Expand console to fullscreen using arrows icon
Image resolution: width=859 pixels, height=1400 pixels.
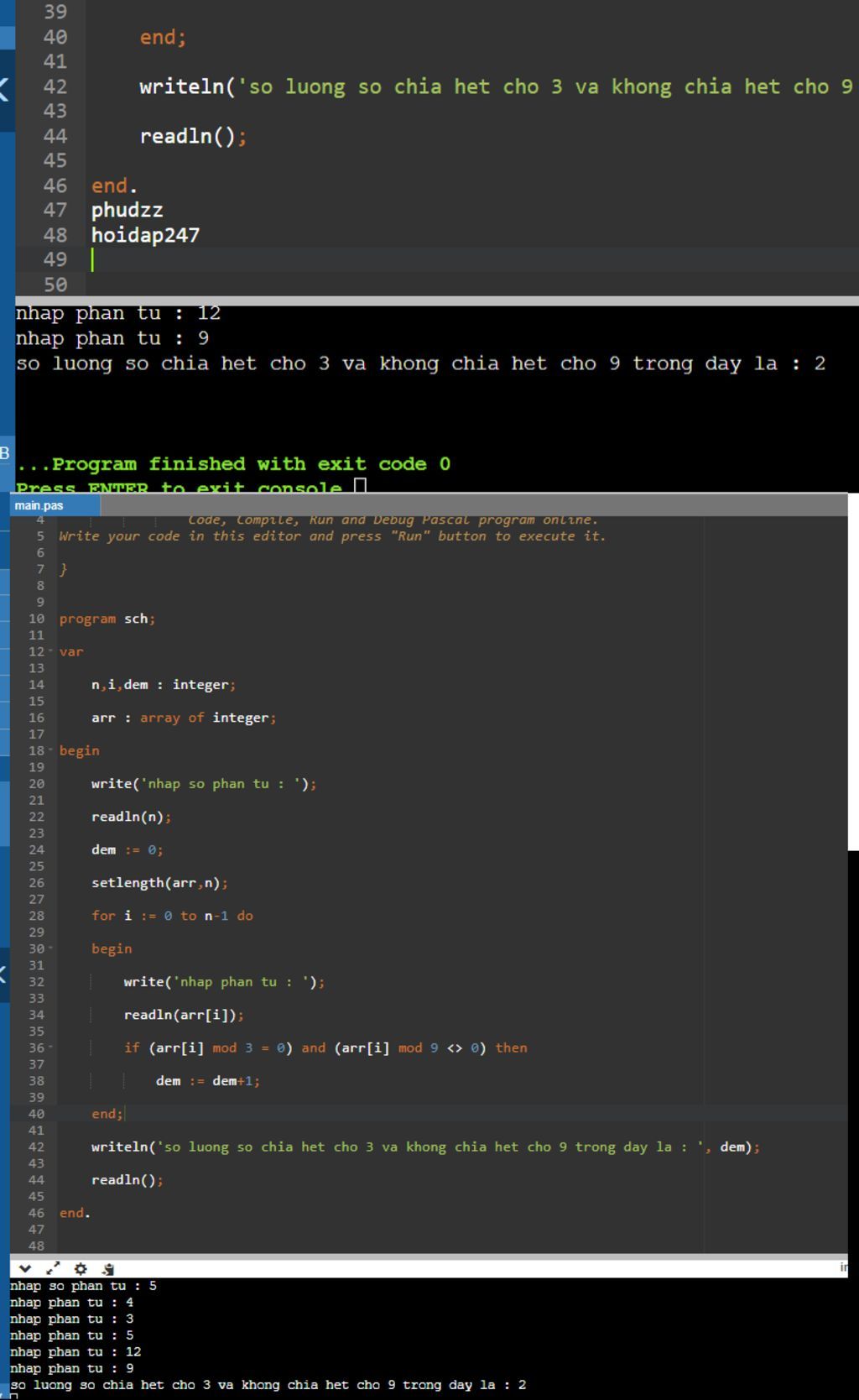click(53, 1269)
